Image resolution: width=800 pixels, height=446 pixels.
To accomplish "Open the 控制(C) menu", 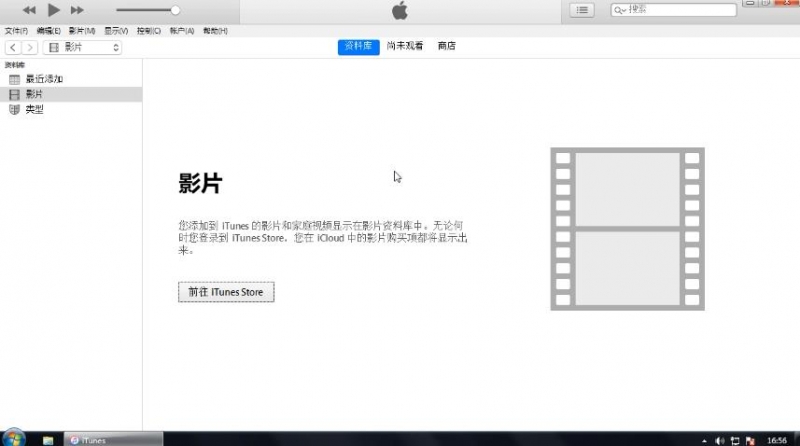I will pos(148,31).
